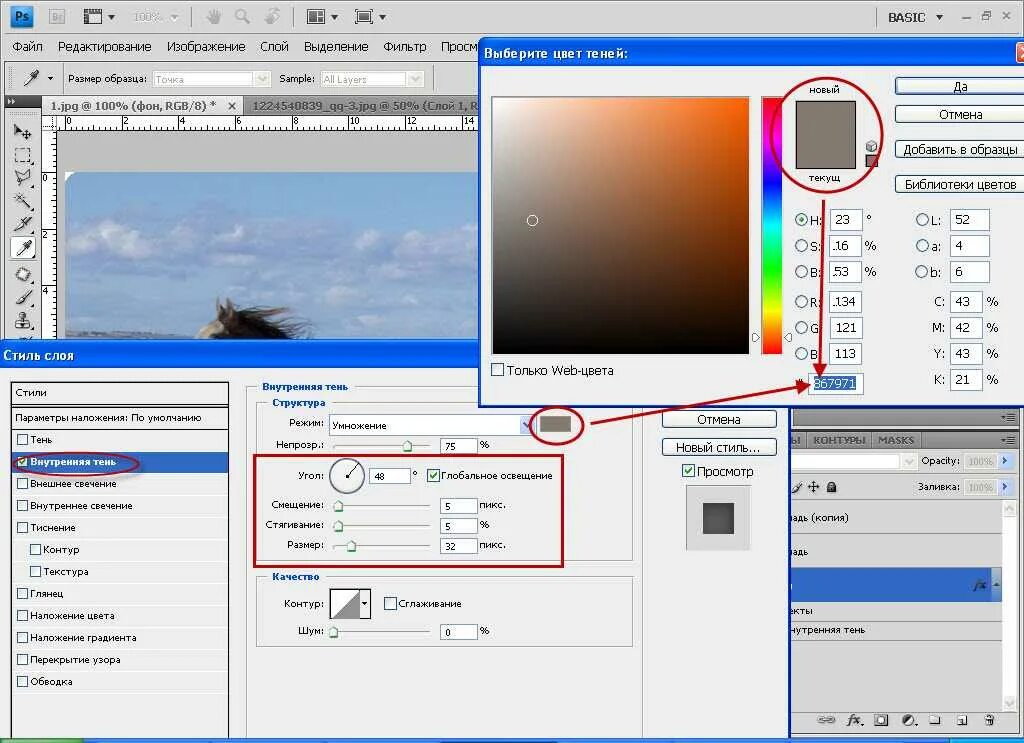Select the Move tool in the toolbox
The image size is (1024, 743).
coord(22,131)
